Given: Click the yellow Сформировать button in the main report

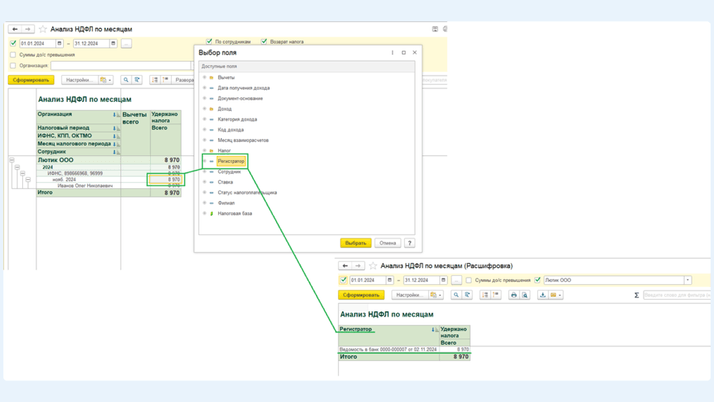Looking at the screenshot, I should tap(31, 80).
